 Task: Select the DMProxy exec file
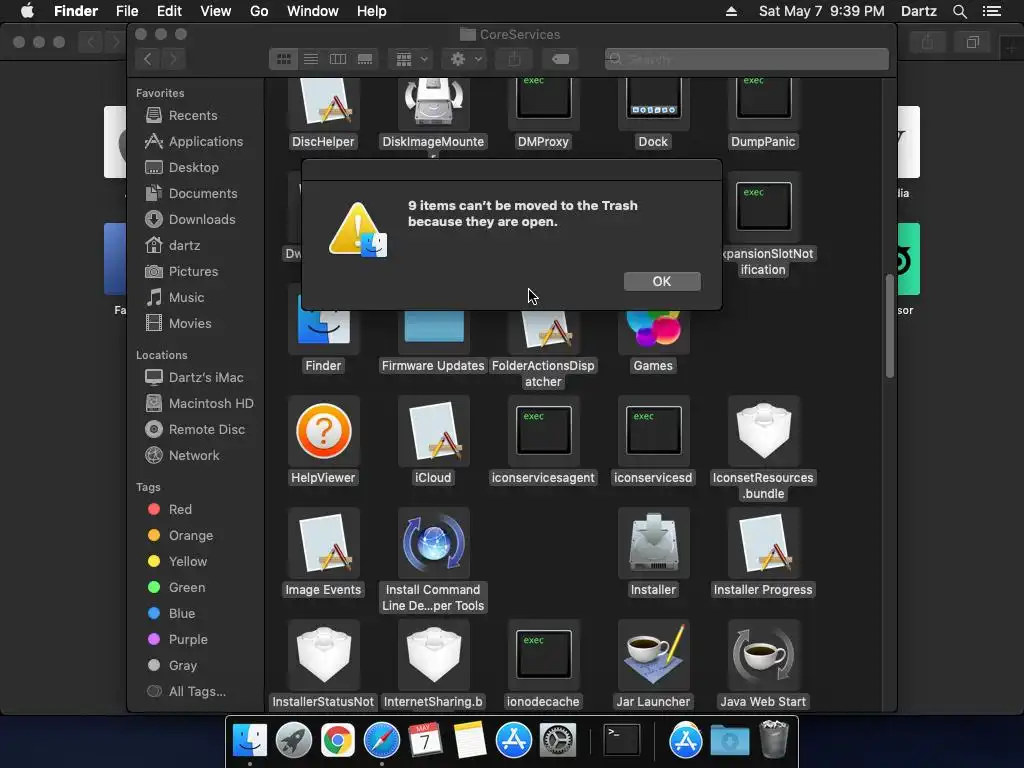click(543, 98)
